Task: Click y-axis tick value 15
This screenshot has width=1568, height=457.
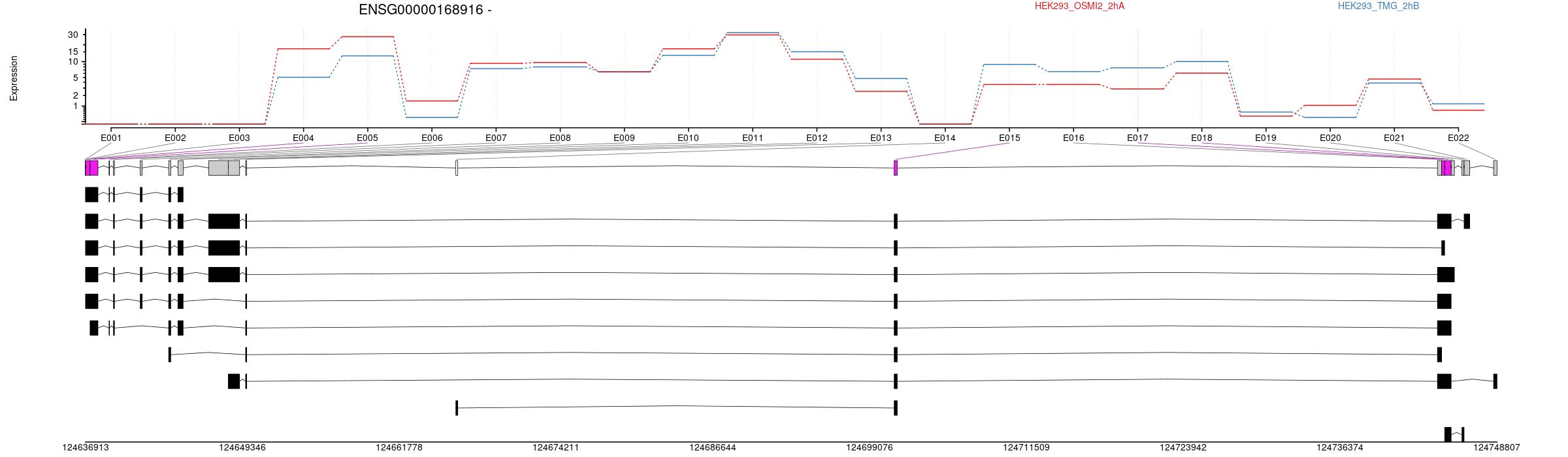Action: [x=73, y=52]
